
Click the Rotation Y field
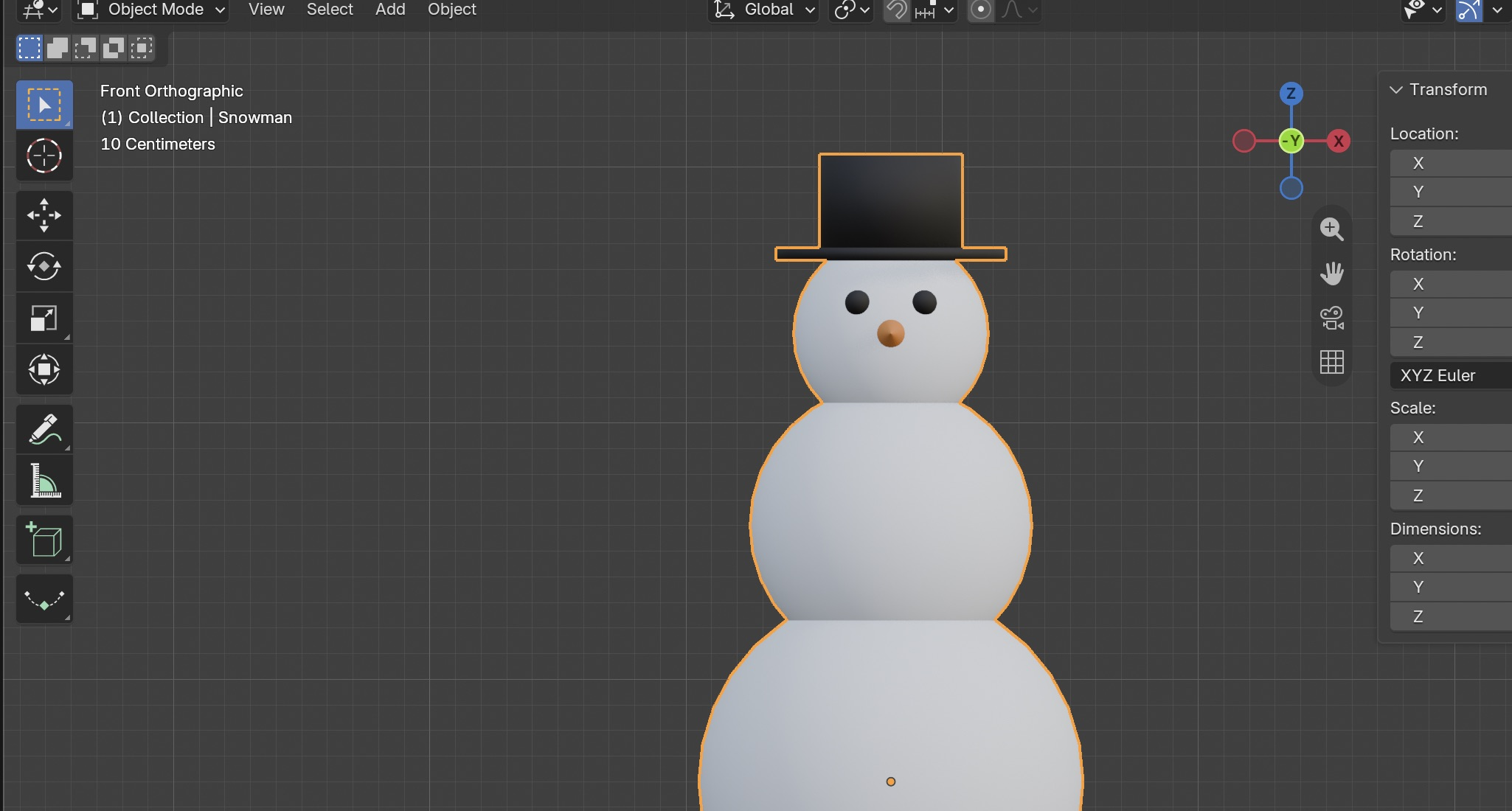pyautogui.click(x=1451, y=313)
